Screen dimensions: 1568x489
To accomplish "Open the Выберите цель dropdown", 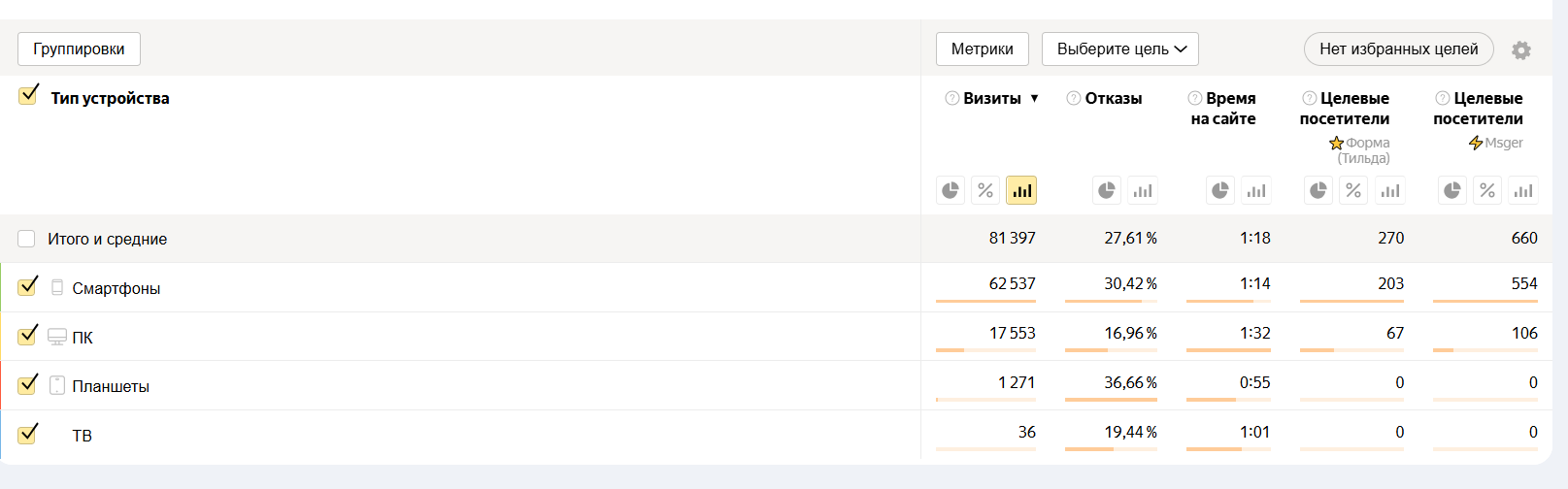I will pyautogui.click(x=1119, y=49).
